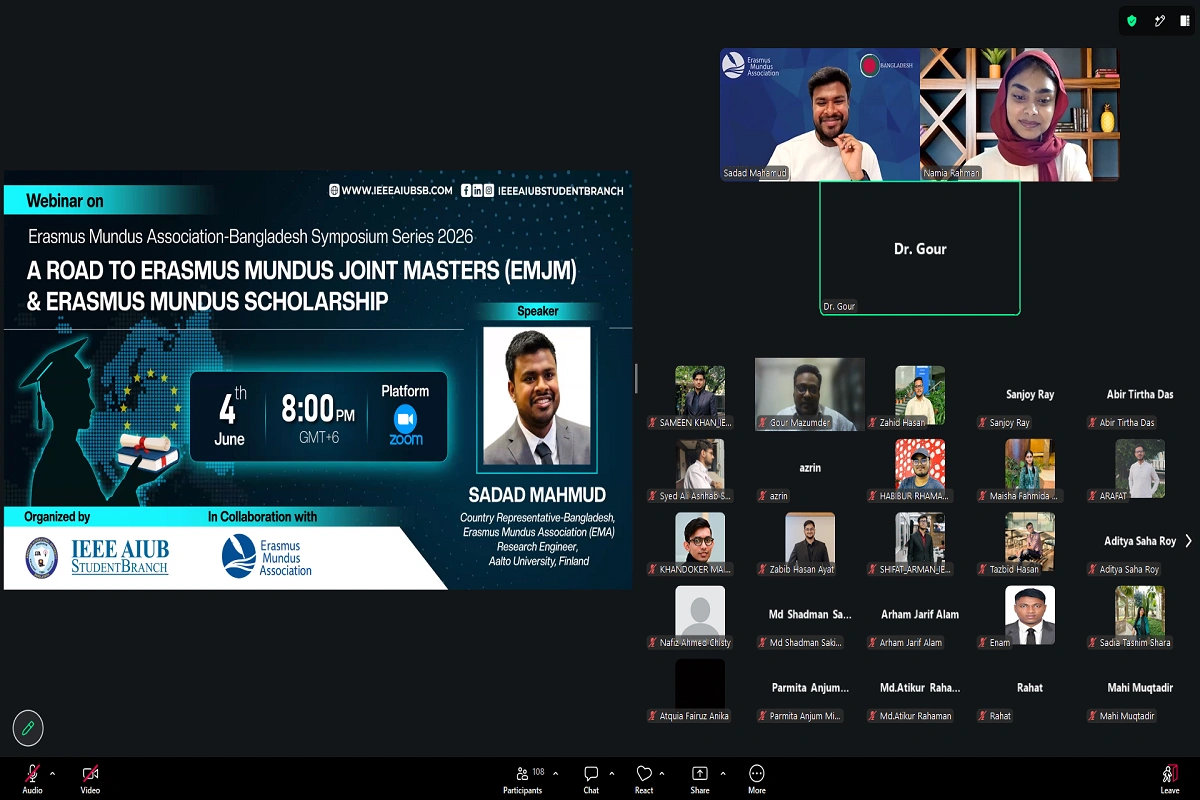Image resolution: width=1200 pixels, height=800 pixels.
Task: Change the view layout in top-right corner
Action: click(1185, 20)
